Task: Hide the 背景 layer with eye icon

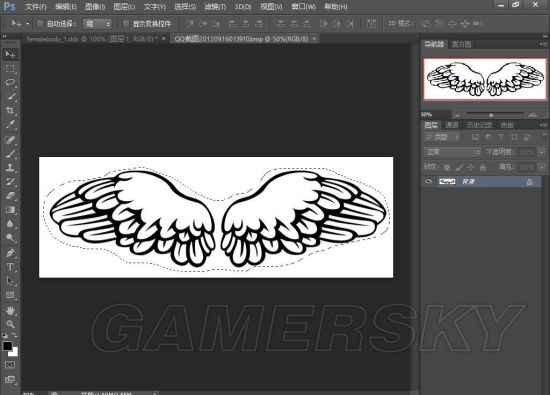Action: 429,181
